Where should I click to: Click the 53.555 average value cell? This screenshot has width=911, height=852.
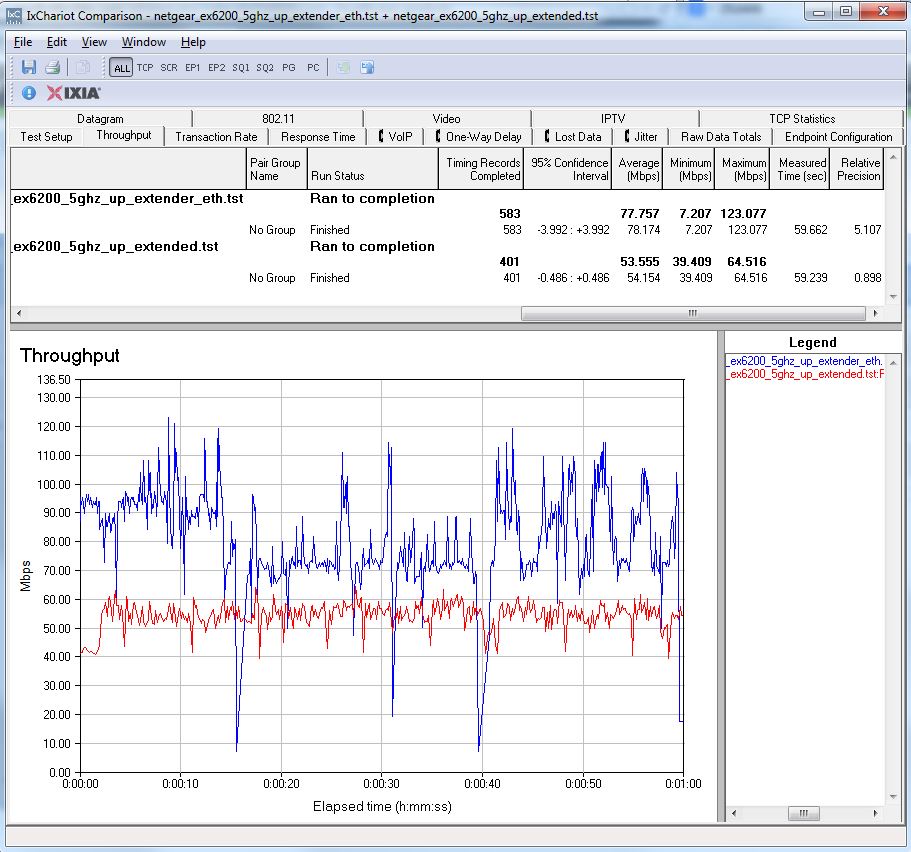639,262
